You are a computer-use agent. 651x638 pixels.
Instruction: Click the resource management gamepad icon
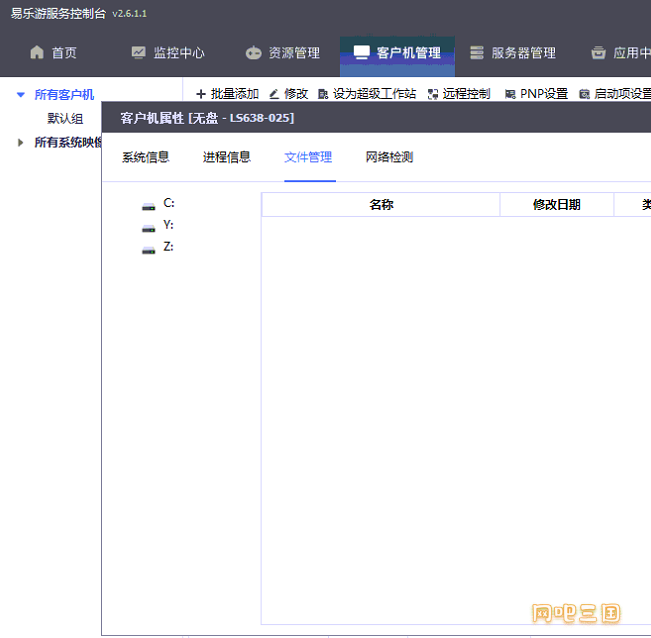click(253, 53)
